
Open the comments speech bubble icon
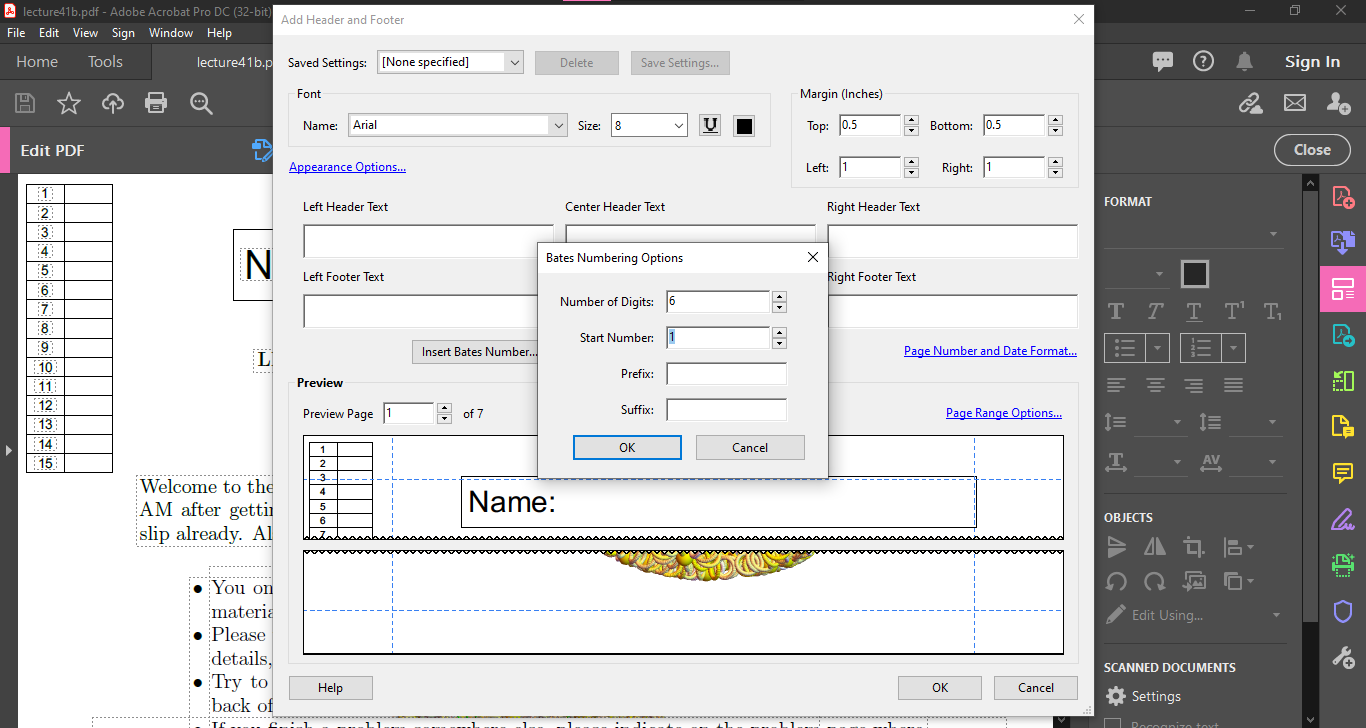pyautogui.click(x=1162, y=62)
